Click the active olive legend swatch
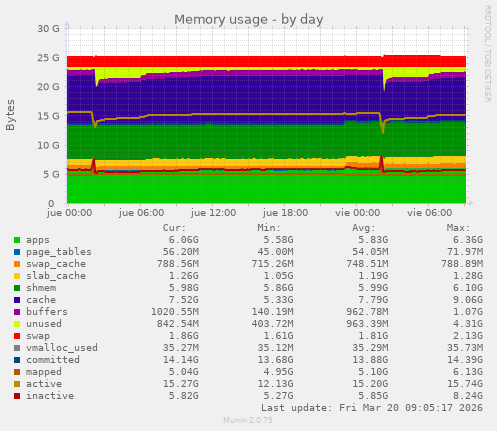Image resolution: width=497 pixels, height=431 pixels. 17,384
